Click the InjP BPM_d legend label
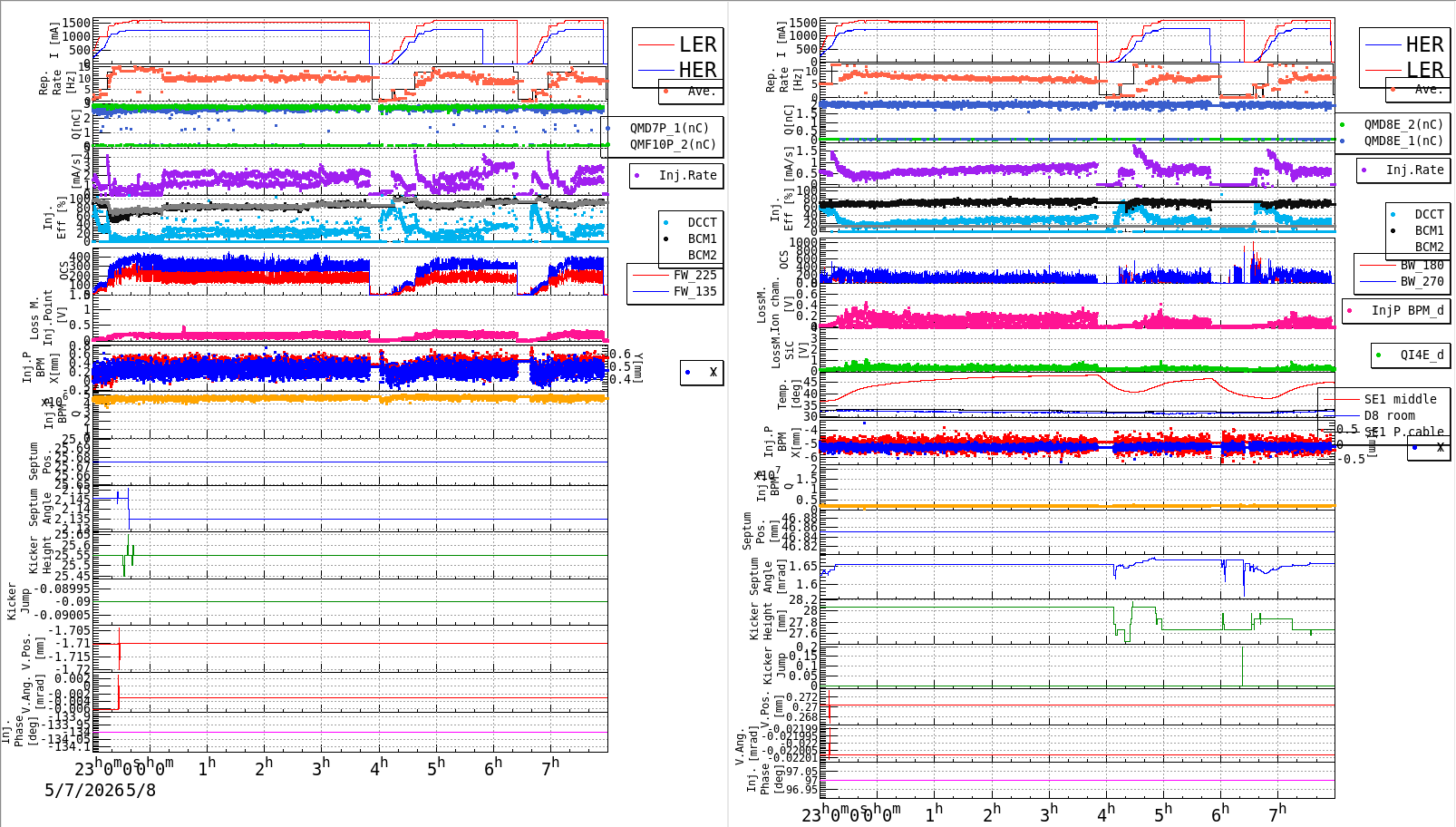The height and width of the screenshot is (827, 1456). click(x=1407, y=310)
